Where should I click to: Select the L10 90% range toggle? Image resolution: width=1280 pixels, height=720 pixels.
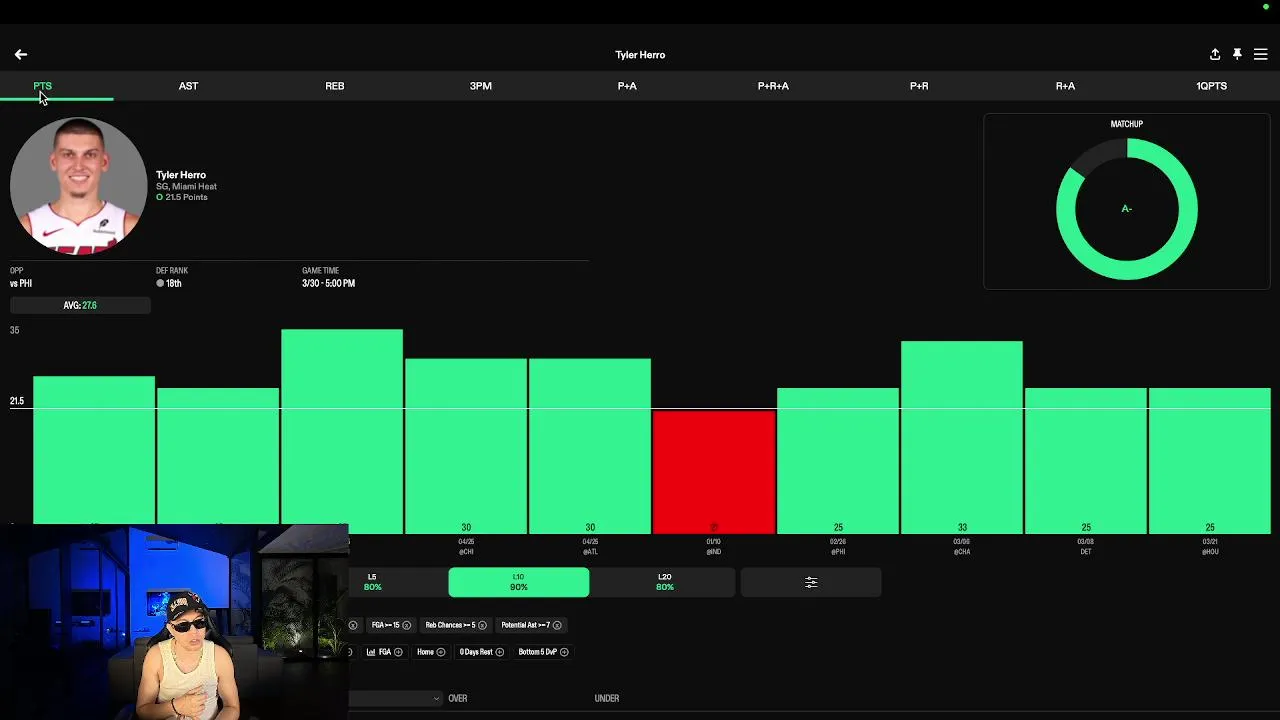[x=518, y=582]
